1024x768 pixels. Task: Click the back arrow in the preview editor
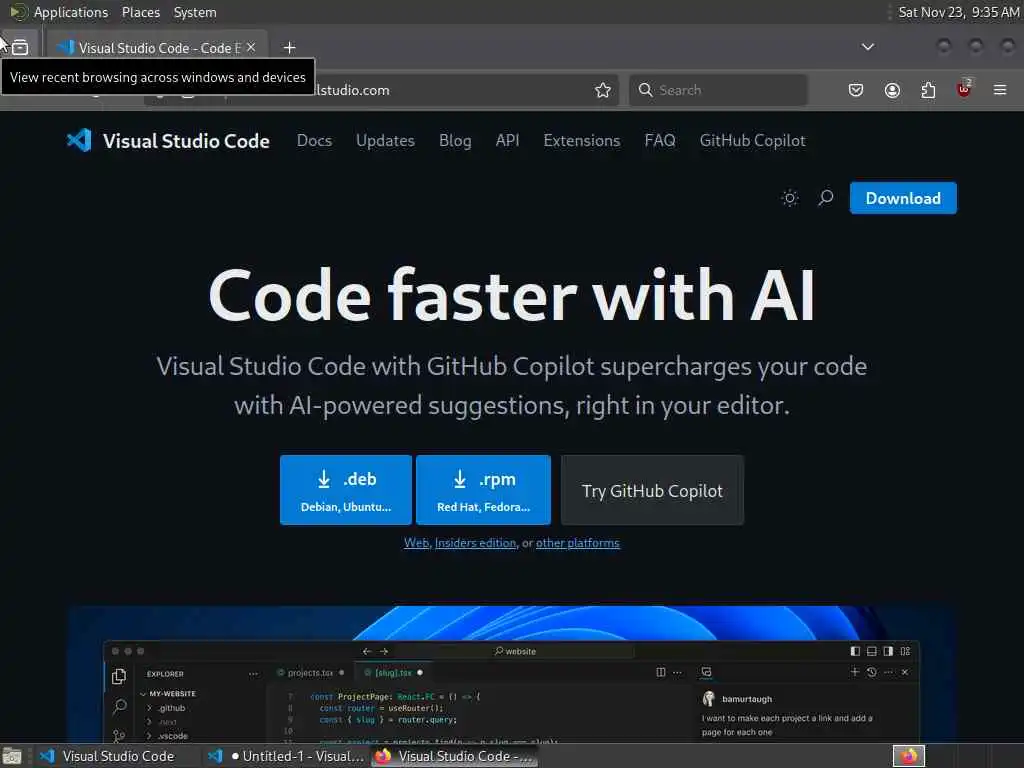367,651
